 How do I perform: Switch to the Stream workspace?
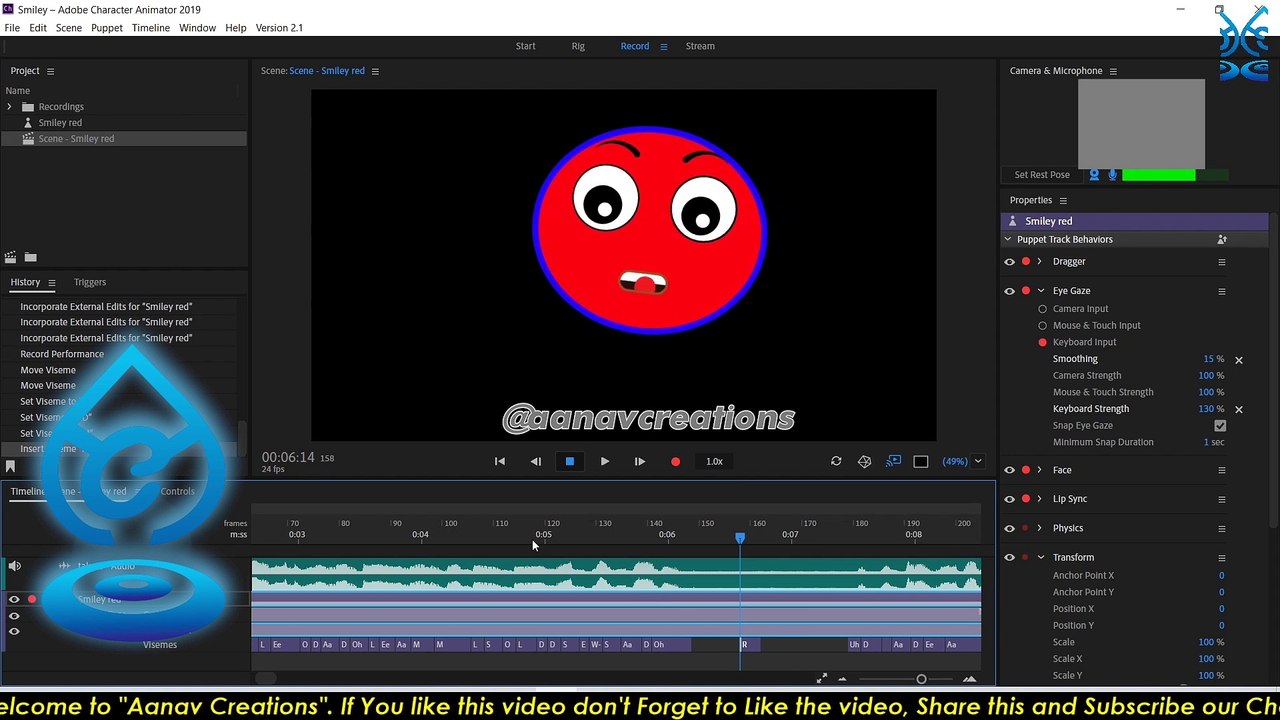point(700,46)
